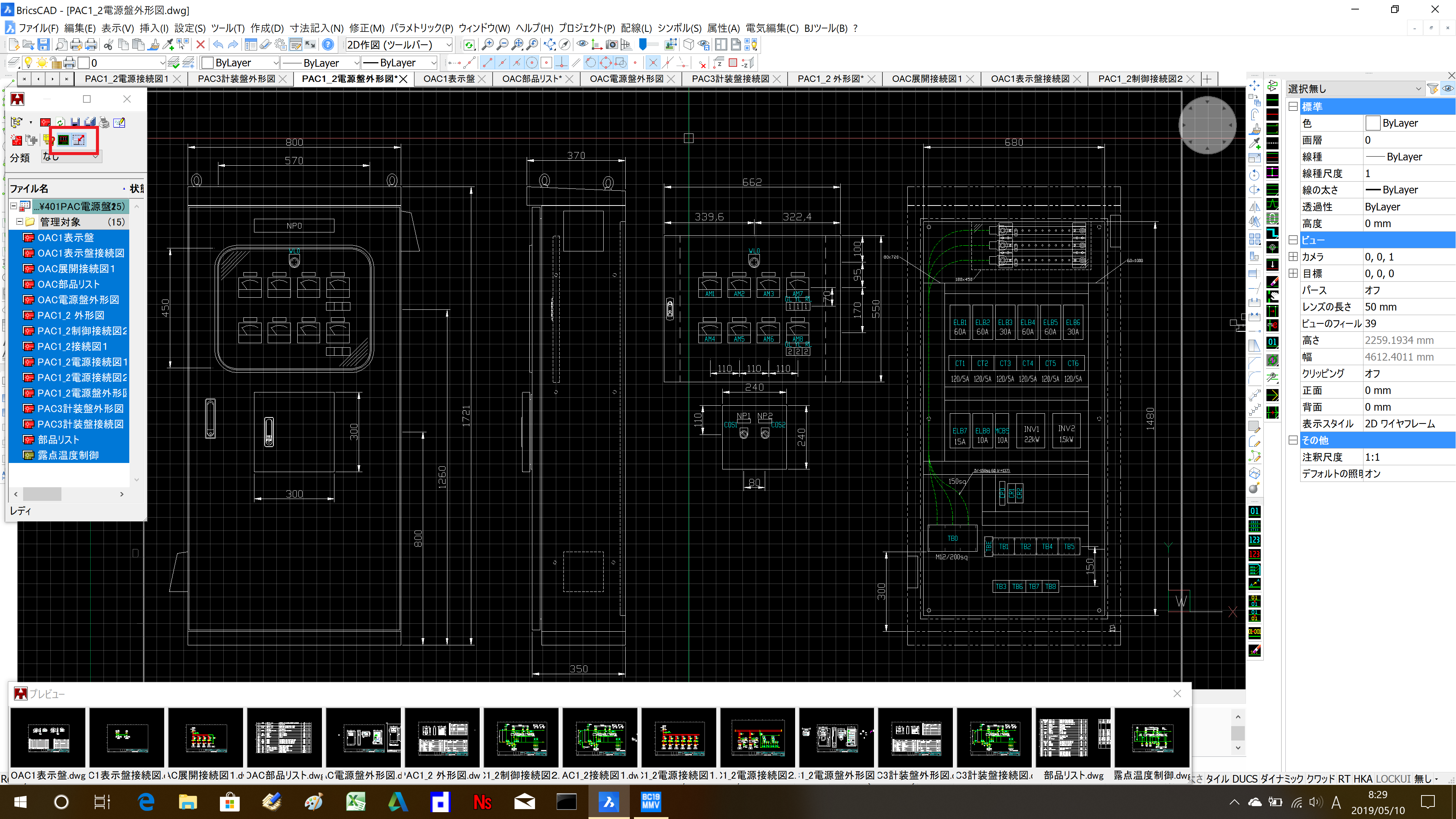The width and height of the screenshot is (1456, 819).
Task: Toggle DUCS in the status bar
Action: [1244, 779]
